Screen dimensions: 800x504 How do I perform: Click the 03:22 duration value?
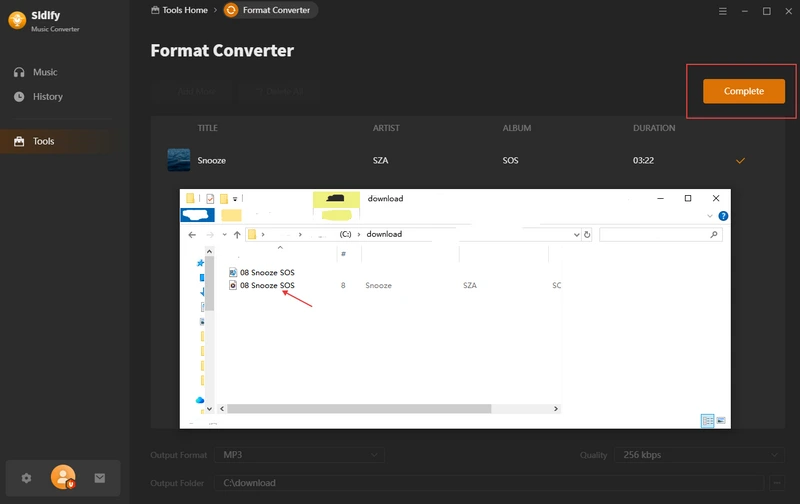[643, 160]
